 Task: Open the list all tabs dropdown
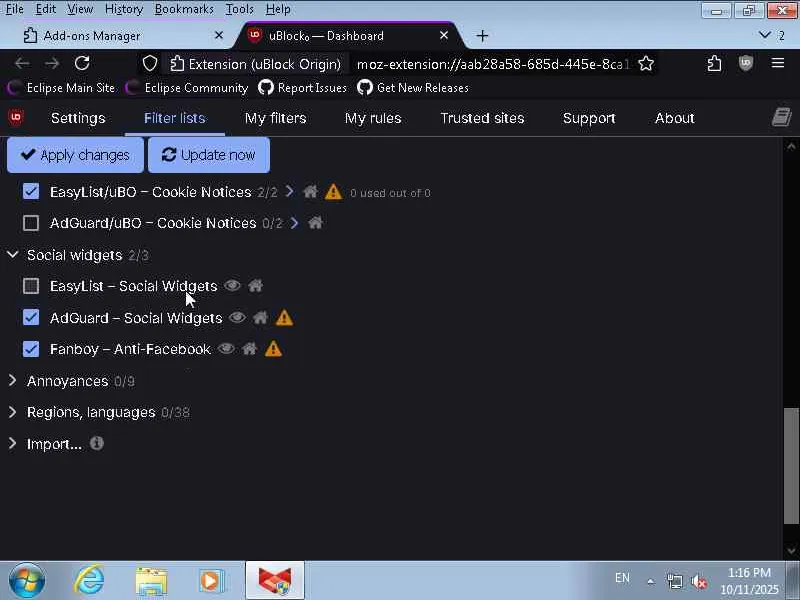[764, 35]
